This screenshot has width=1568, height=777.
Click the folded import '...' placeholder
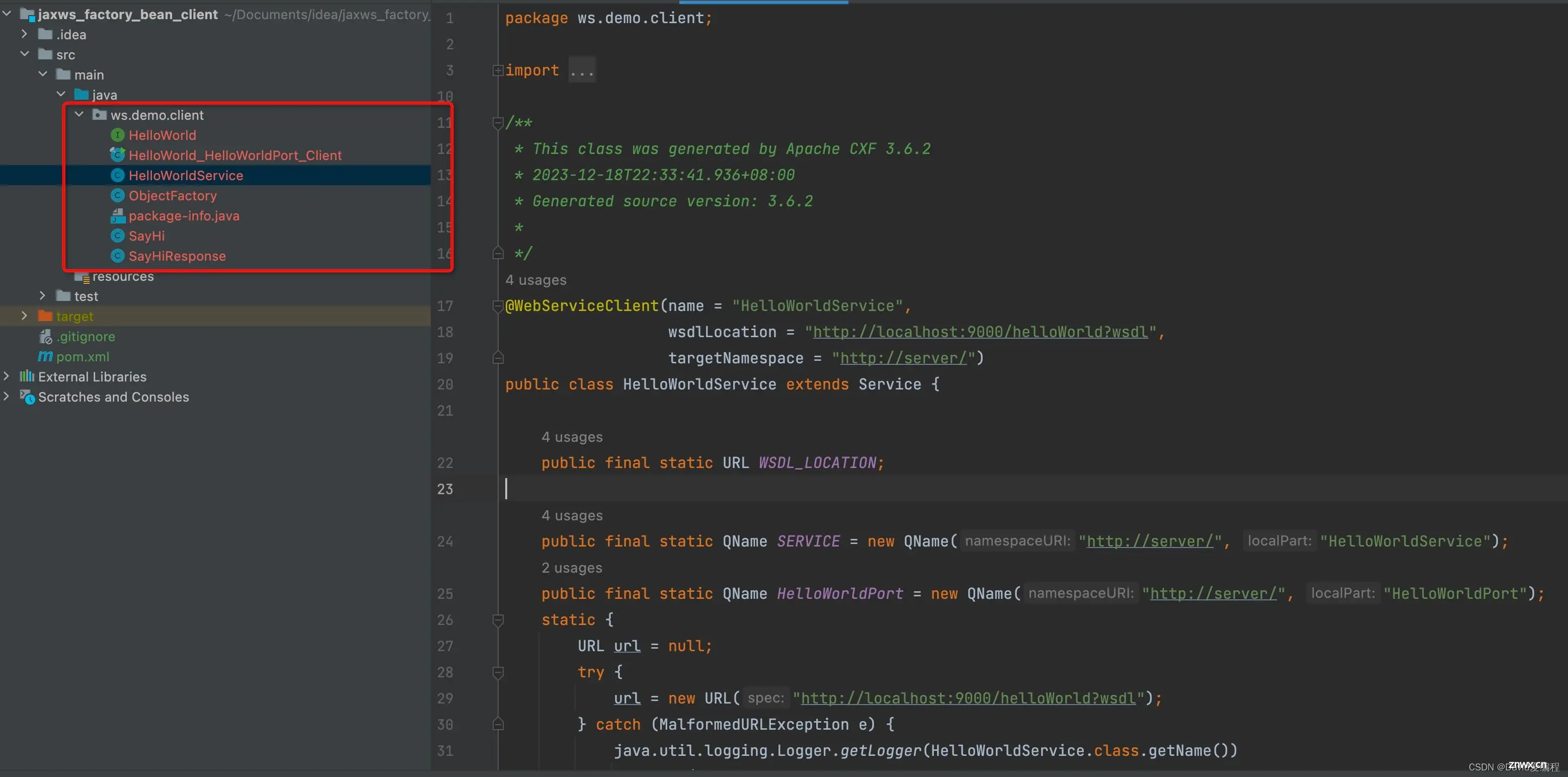point(582,70)
